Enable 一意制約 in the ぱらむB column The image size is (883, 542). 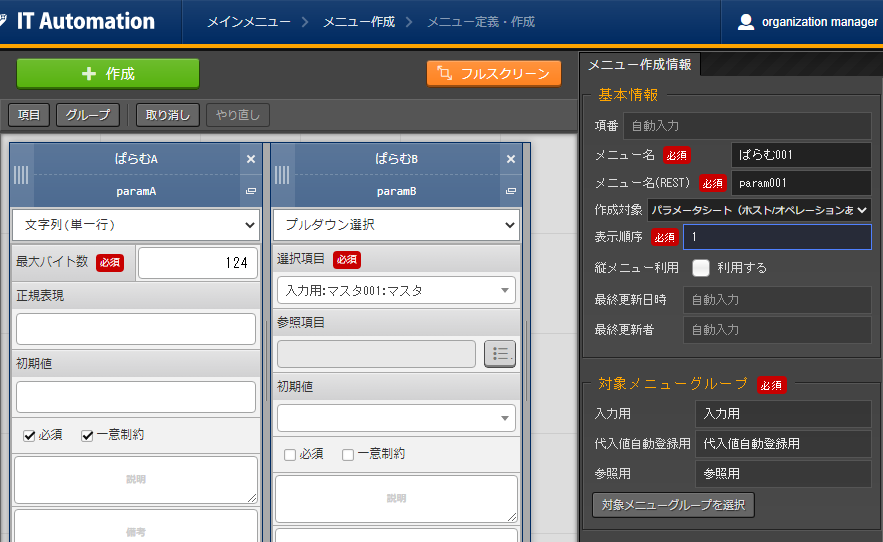click(348, 454)
